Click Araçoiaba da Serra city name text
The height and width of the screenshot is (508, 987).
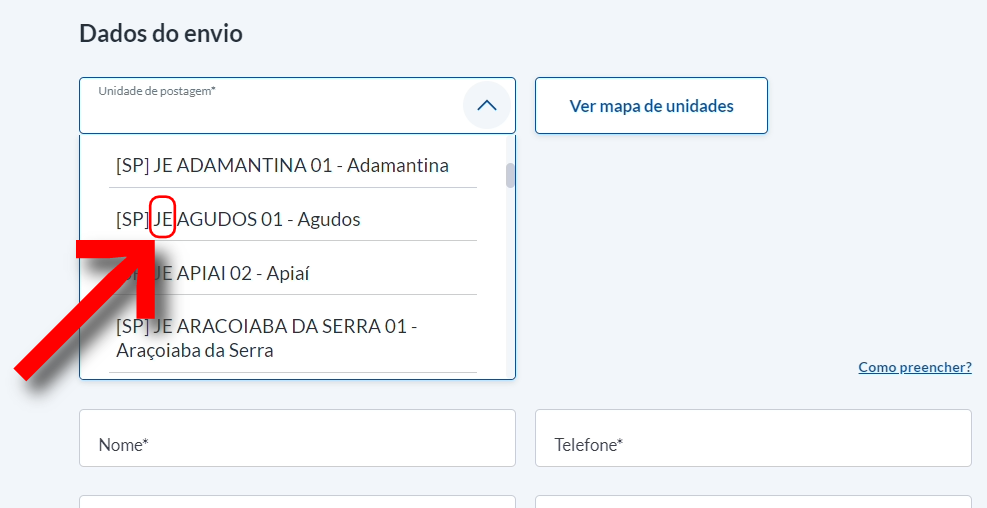point(194,351)
